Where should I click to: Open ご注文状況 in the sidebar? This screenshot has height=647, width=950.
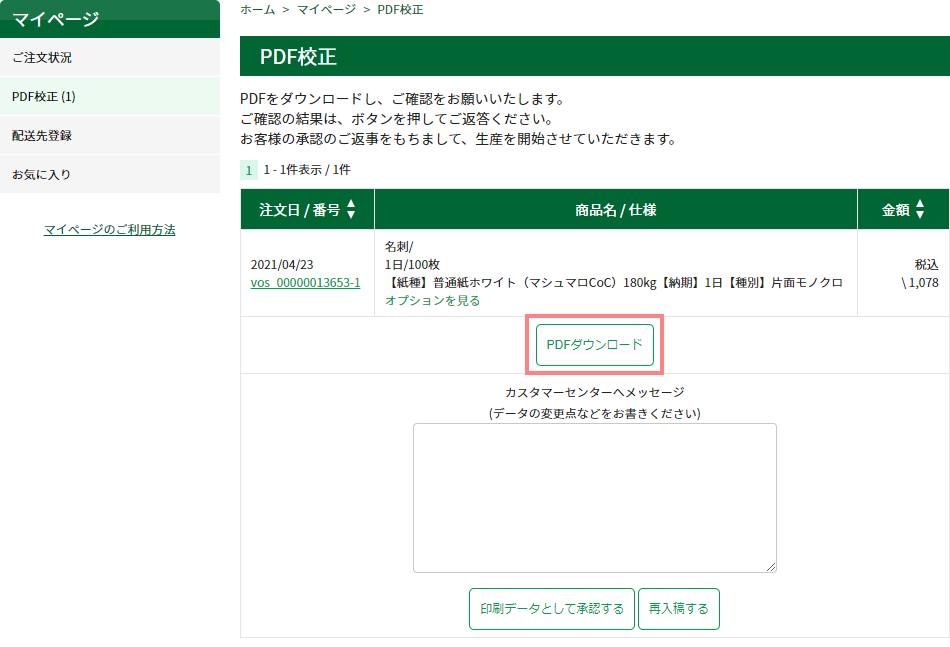pos(42,58)
